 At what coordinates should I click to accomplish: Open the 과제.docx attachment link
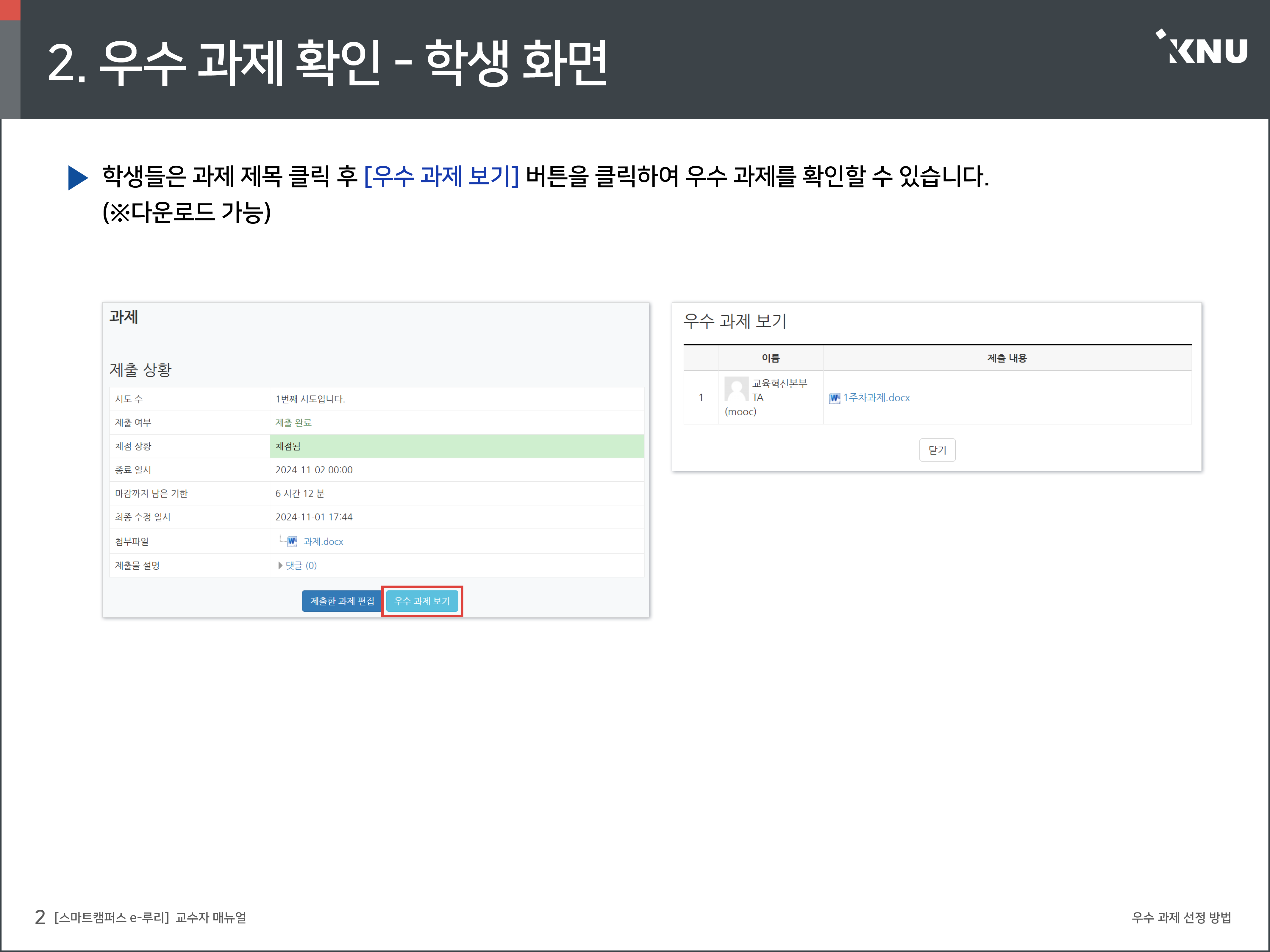pyautogui.click(x=323, y=541)
